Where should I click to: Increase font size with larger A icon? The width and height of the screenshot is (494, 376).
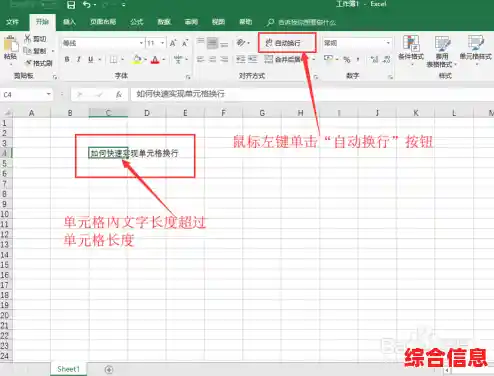coord(173,43)
